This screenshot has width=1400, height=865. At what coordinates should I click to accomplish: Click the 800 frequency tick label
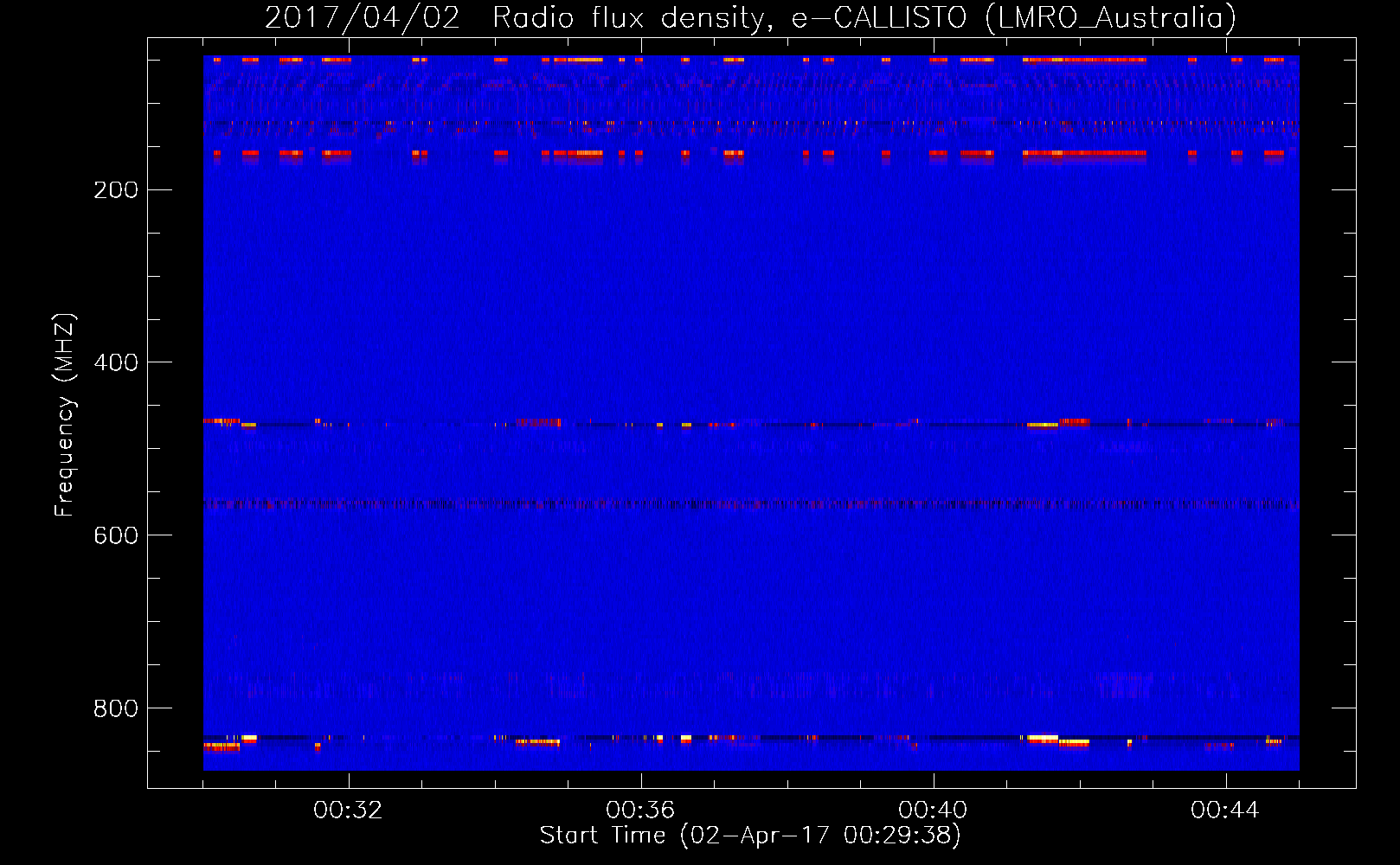[116, 708]
